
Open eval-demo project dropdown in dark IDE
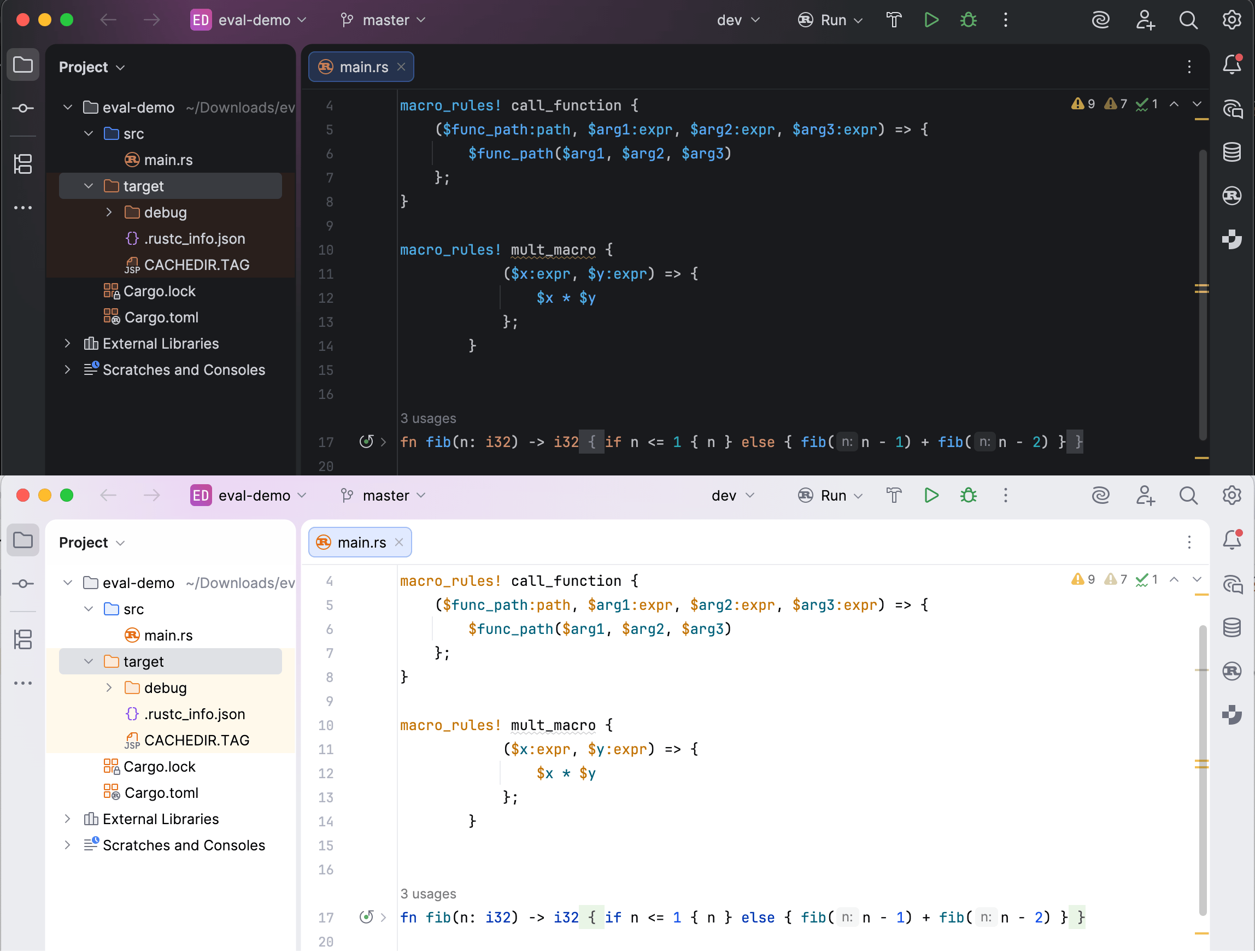pos(250,20)
